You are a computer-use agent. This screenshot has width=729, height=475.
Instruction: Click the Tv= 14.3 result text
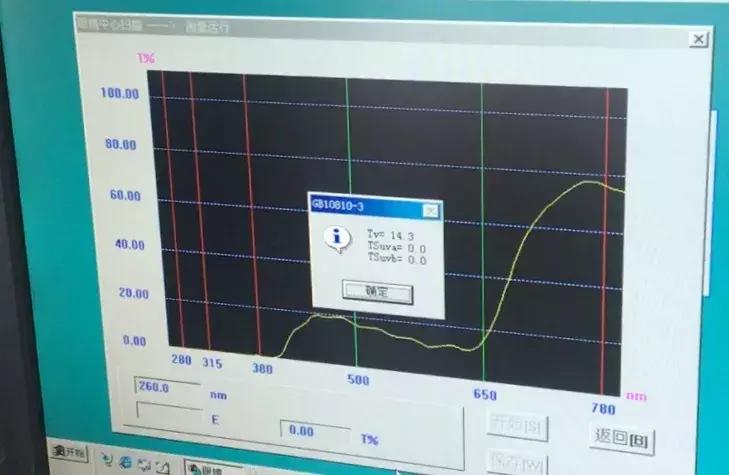point(390,235)
